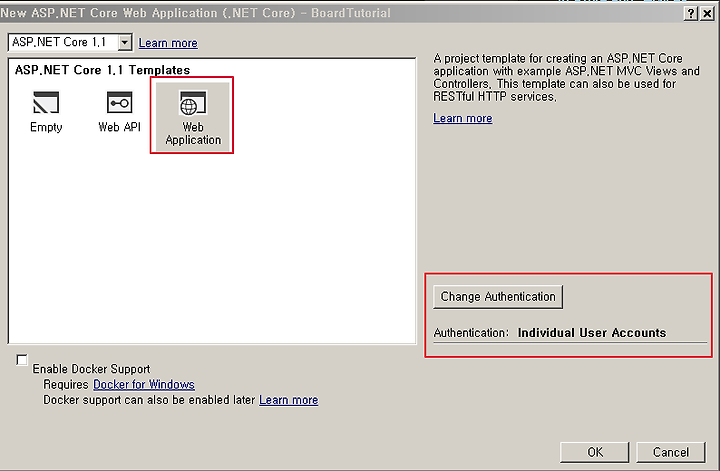Screen dimensions: 720x471
Task: Select the Web API template icon
Action: [119, 102]
